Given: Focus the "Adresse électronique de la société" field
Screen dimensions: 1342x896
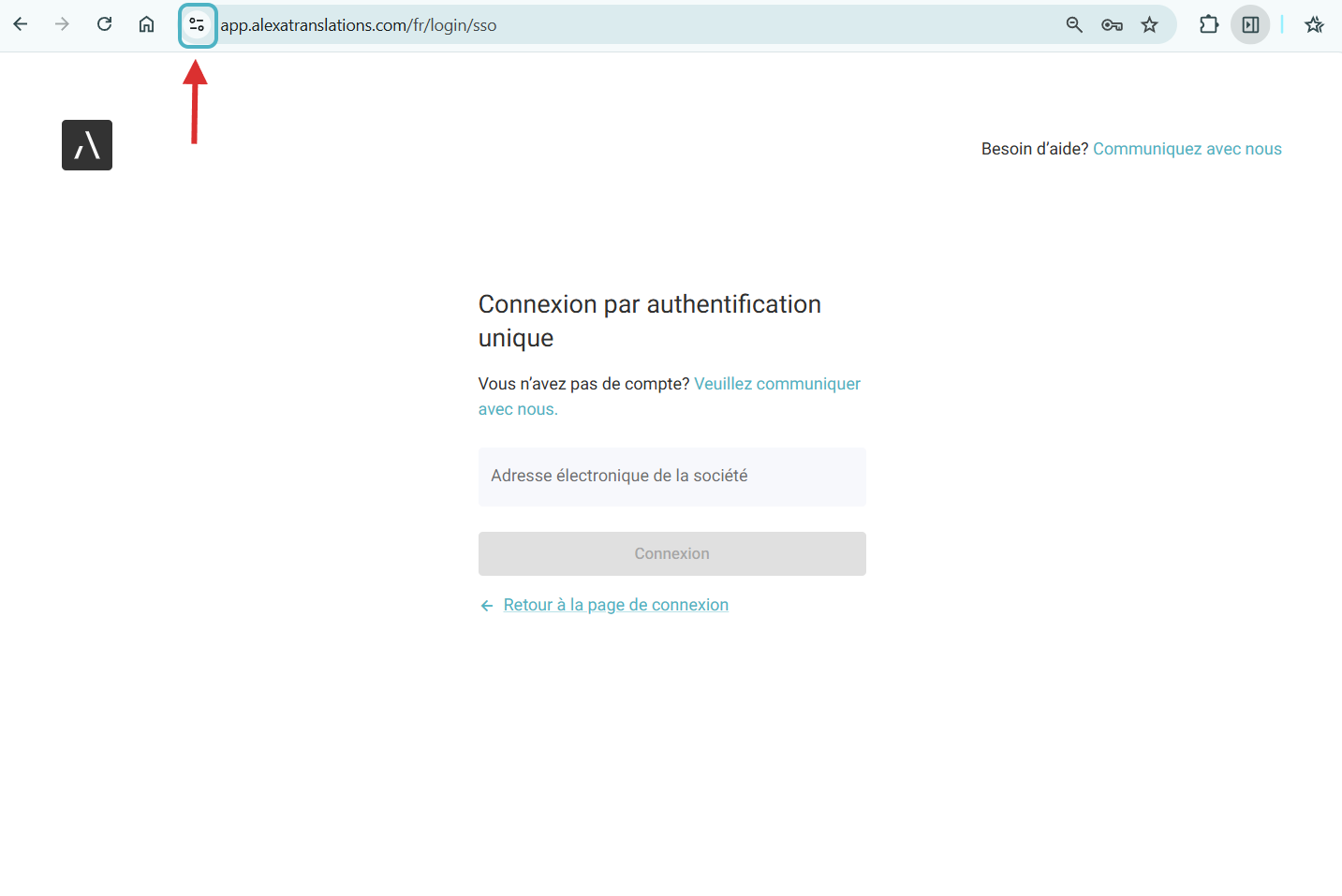Looking at the screenshot, I should tap(671, 477).
